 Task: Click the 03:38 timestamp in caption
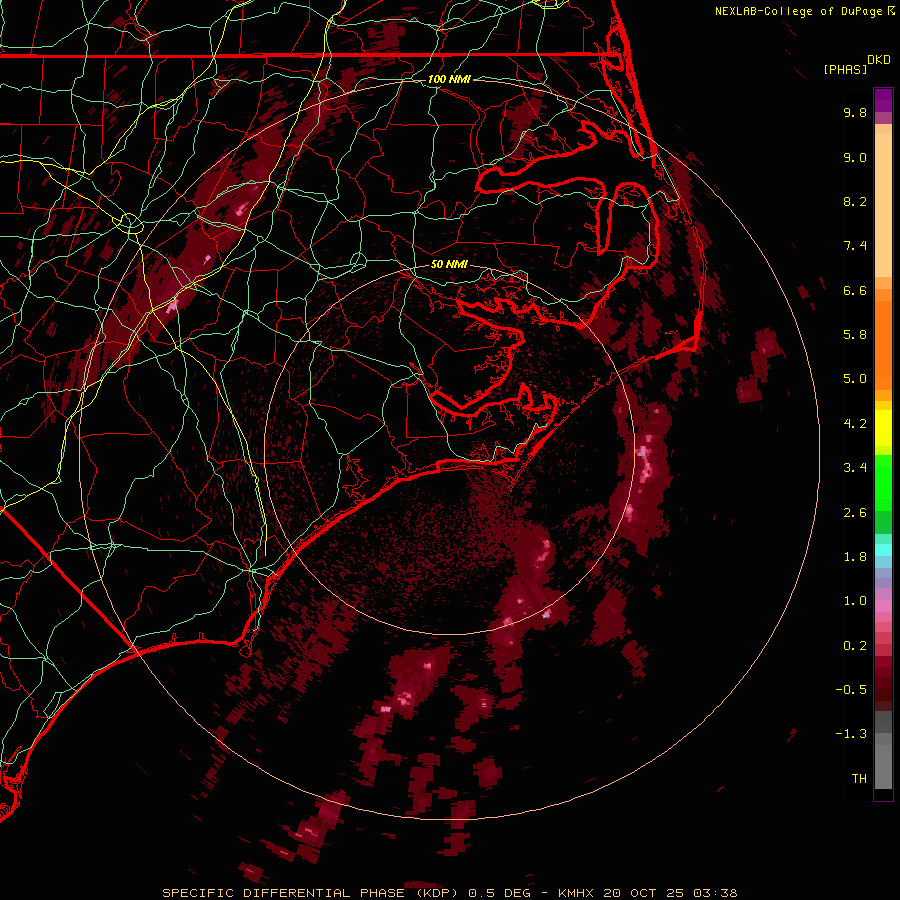tap(715, 893)
